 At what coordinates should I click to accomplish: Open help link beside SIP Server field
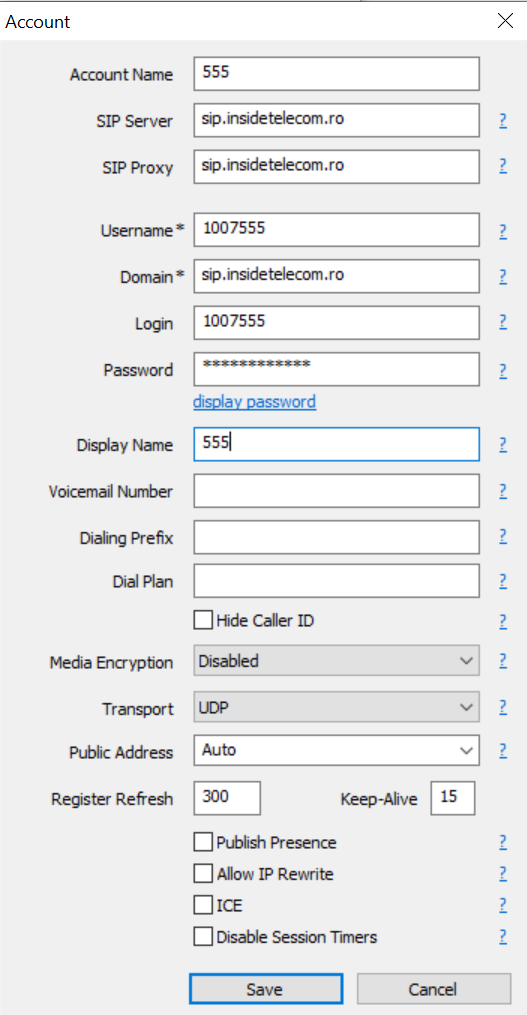(502, 120)
